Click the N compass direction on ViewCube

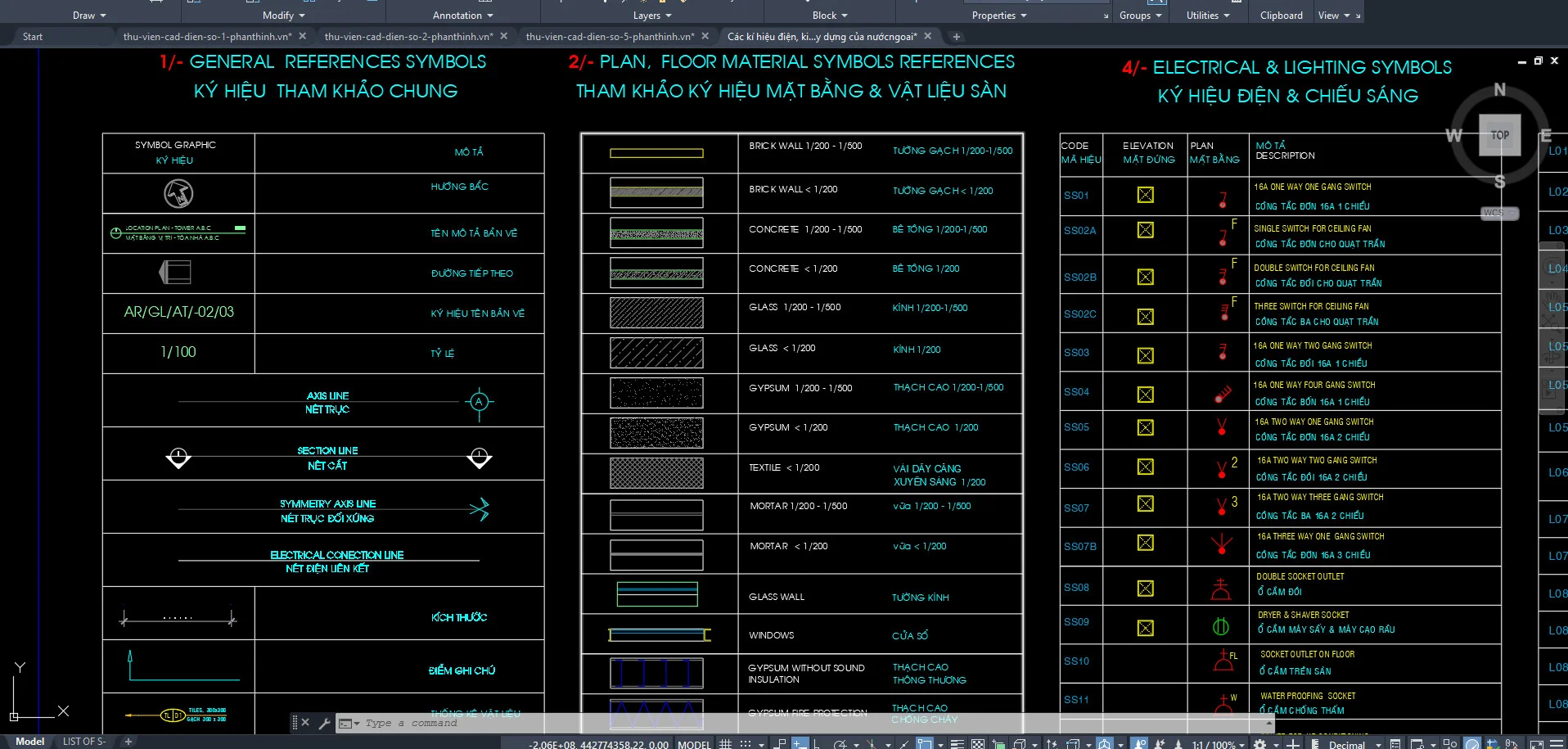tap(1499, 89)
